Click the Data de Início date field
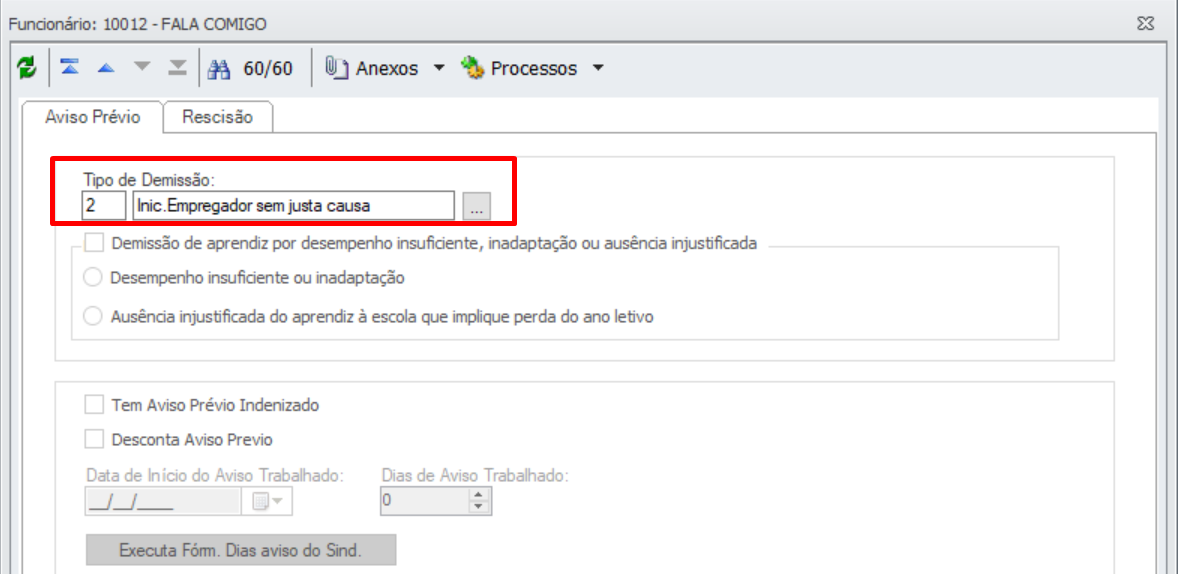Viewport: 1178px width, 574px height. tap(163, 502)
